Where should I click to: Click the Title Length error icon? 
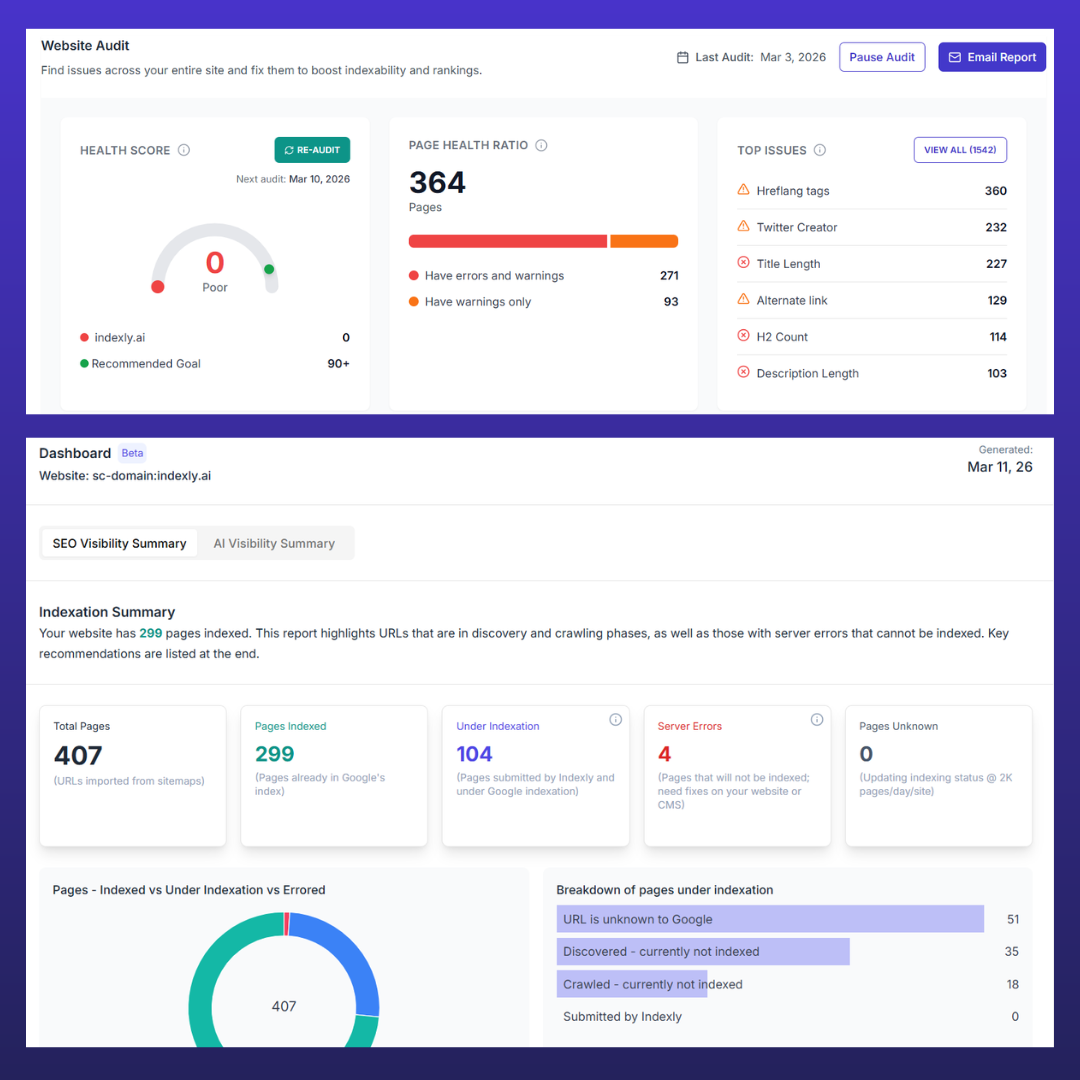point(743,263)
